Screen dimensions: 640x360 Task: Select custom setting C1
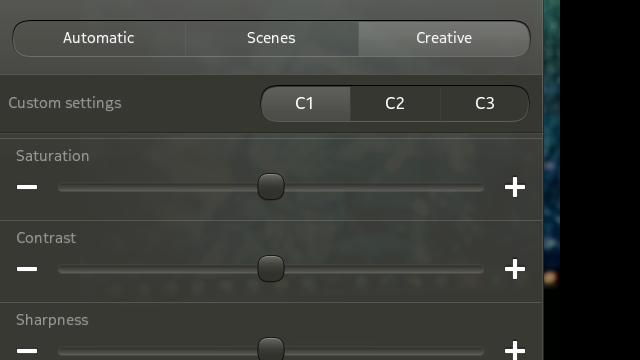coord(305,103)
